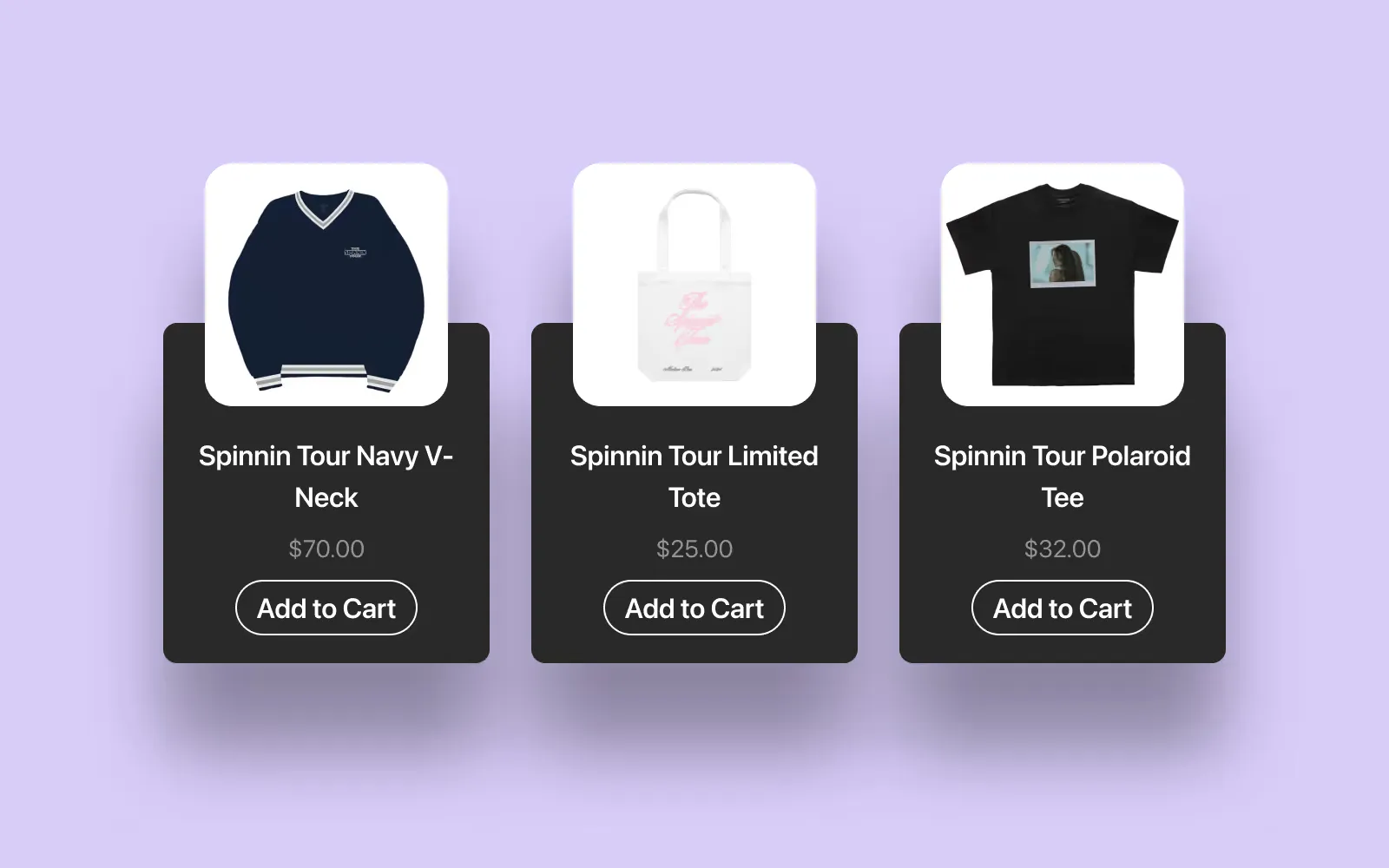1389x868 pixels.
Task: Click the small dark text at the tote's bottom
Action: (x=693, y=369)
